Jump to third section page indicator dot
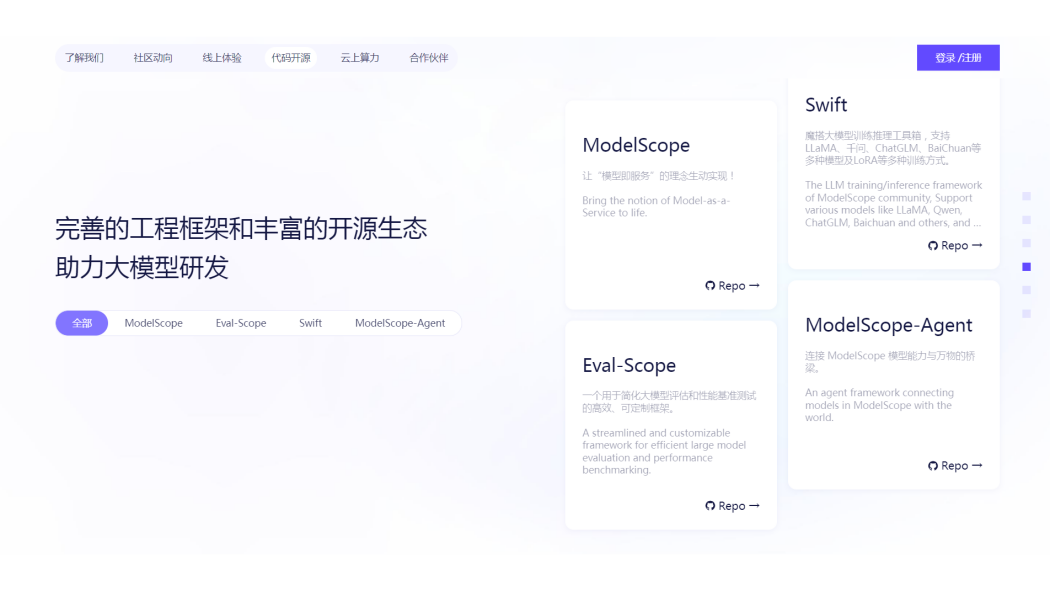This screenshot has height=591, width=1050. 1027,243
